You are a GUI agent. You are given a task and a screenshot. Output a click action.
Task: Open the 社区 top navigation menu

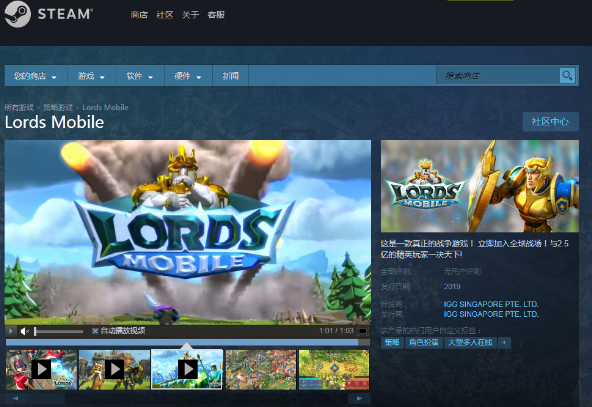[165, 15]
